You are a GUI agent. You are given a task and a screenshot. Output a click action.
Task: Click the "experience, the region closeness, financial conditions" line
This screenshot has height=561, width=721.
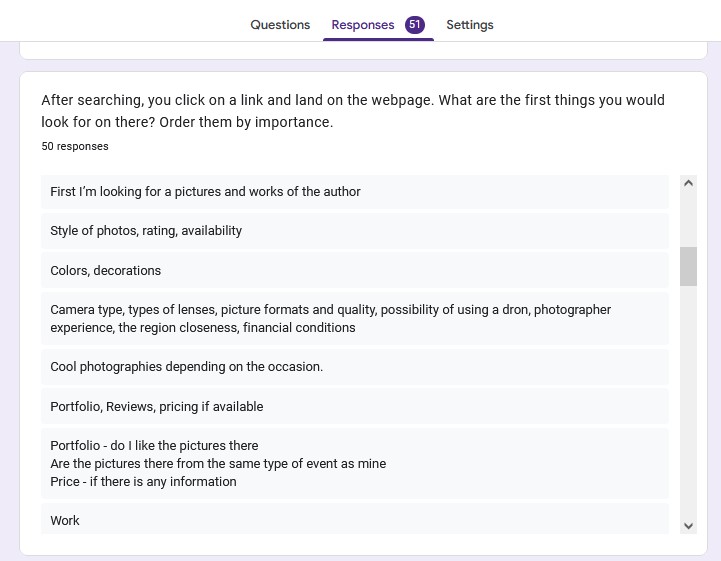tap(203, 328)
